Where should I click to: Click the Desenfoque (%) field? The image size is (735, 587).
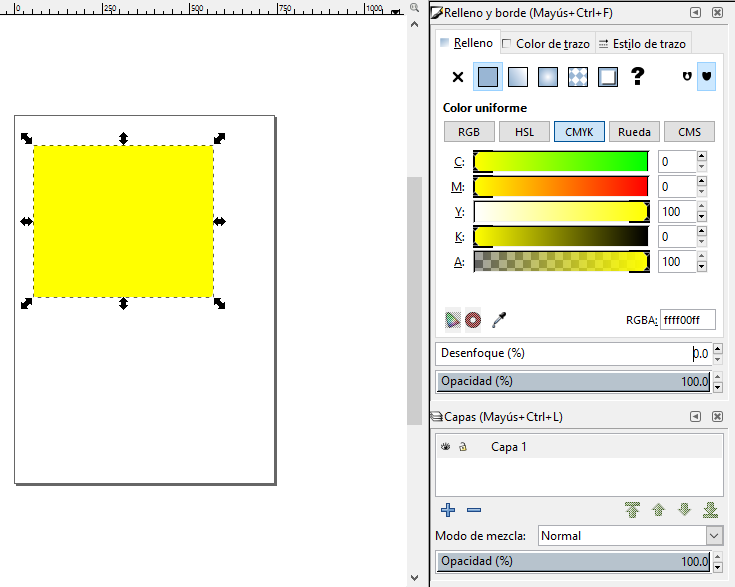[574, 354]
